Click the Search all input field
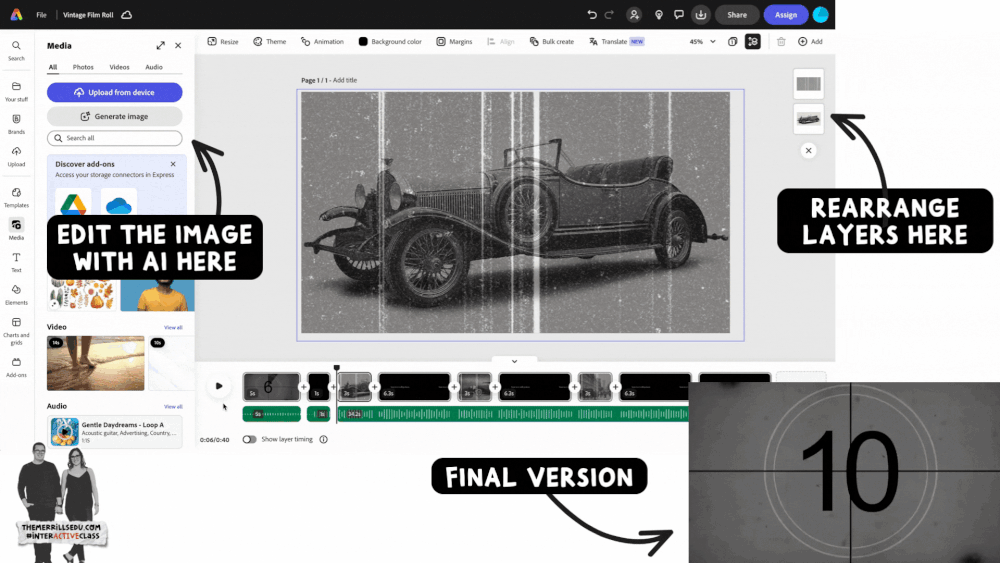The width and height of the screenshot is (1000, 563). click(115, 138)
